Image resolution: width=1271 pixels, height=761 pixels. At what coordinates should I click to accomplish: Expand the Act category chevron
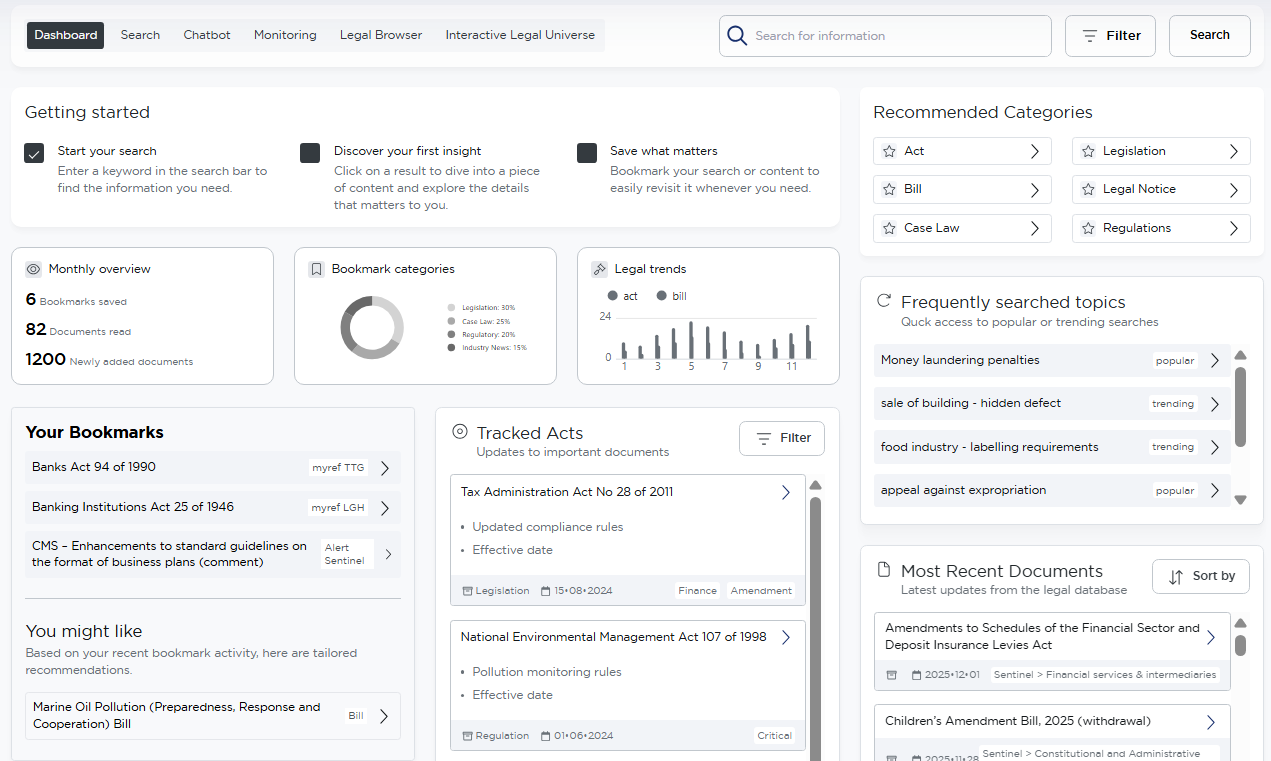1035,151
